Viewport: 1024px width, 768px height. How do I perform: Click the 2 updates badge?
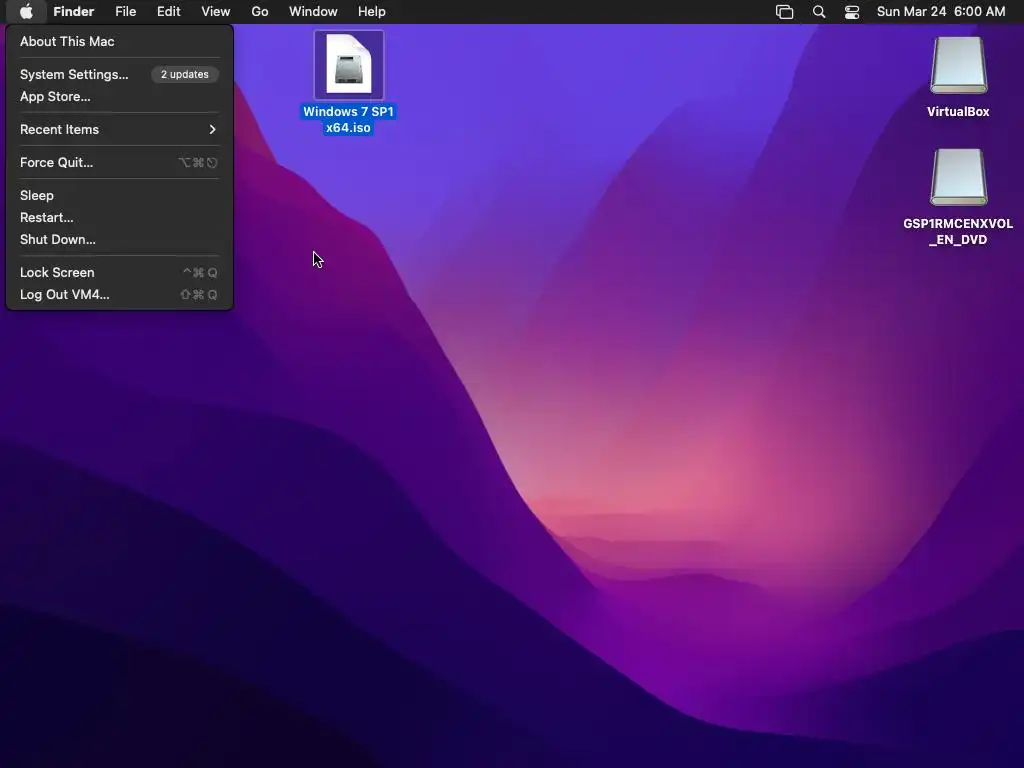(185, 74)
